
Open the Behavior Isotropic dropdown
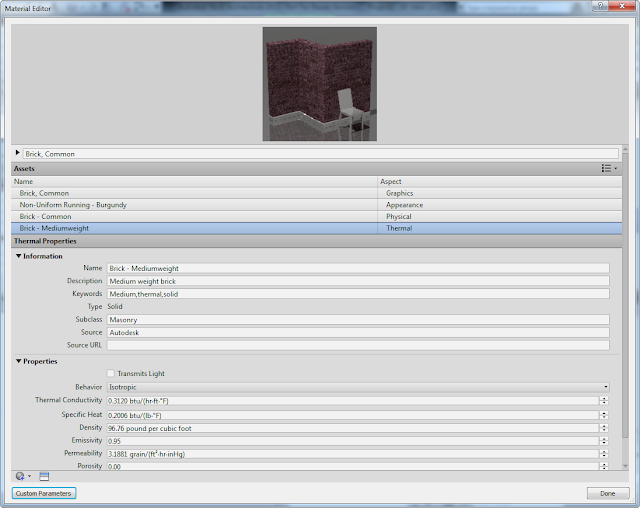(x=358, y=387)
